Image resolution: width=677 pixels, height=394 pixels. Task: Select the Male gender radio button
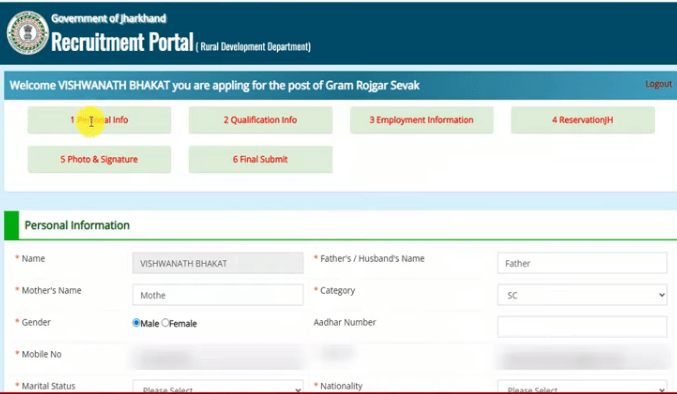click(136, 323)
